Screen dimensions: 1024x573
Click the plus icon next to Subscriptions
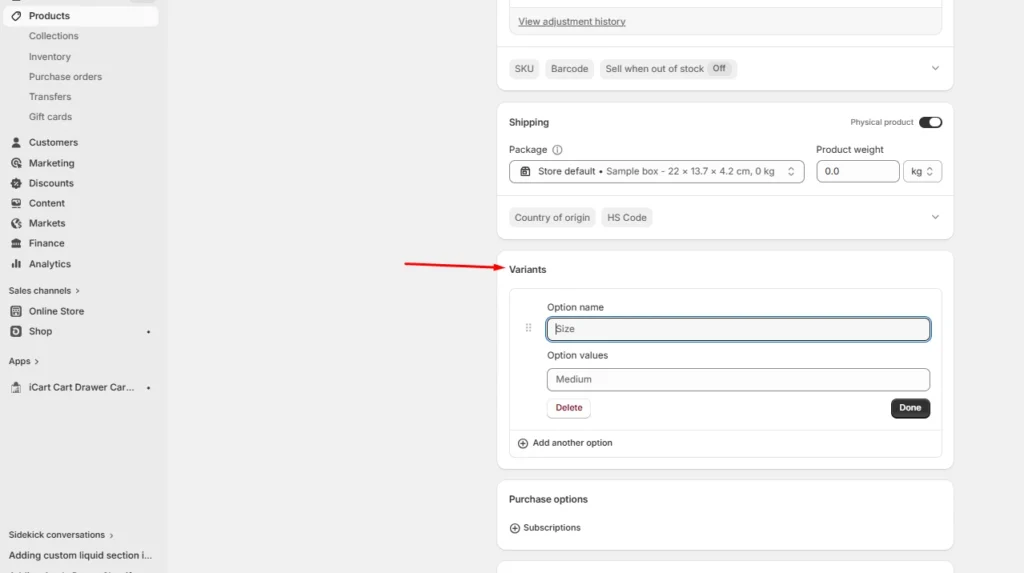point(515,528)
